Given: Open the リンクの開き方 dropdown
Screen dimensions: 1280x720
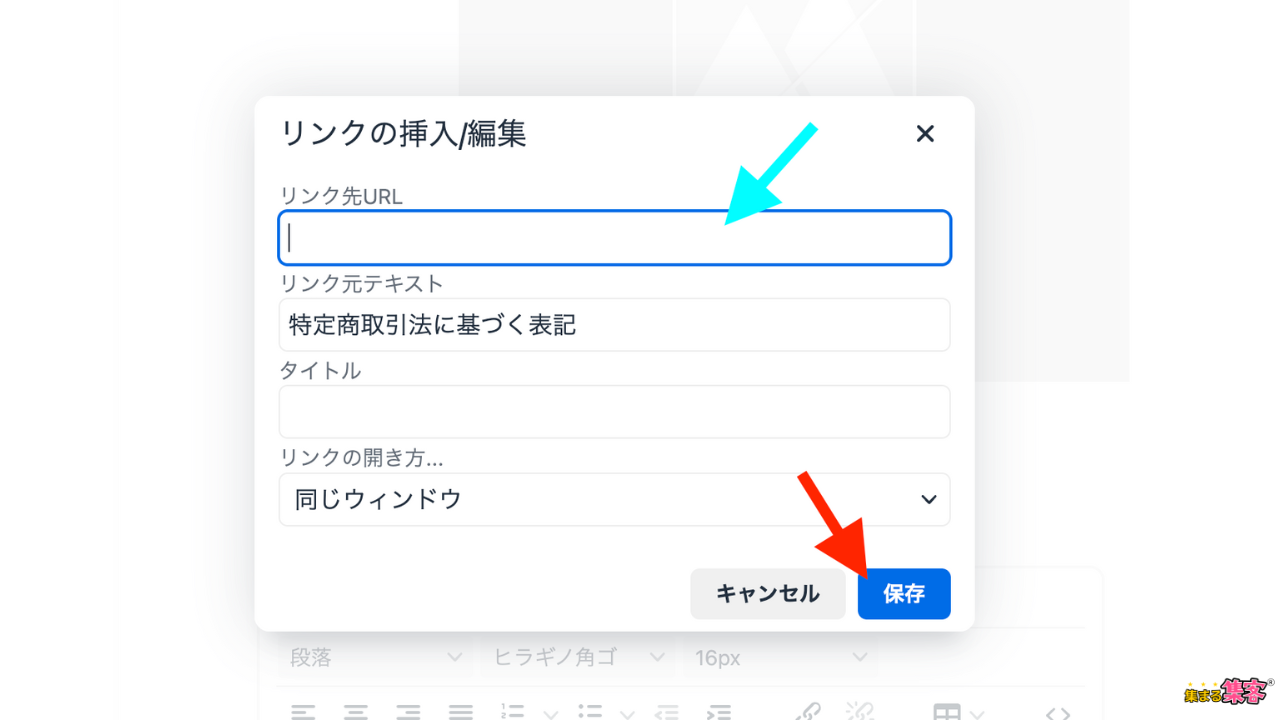Looking at the screenshot, I should pyautogui.click(x=614, y=499).
